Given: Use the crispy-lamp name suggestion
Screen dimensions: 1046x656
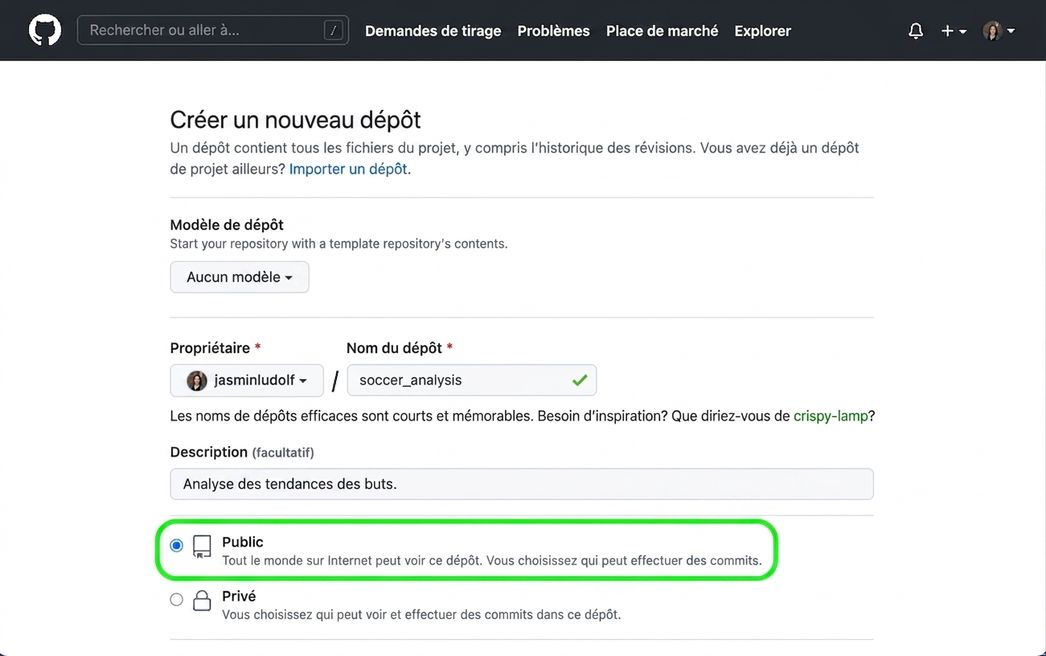Looking at the screenshot, I should pos(831,416).
